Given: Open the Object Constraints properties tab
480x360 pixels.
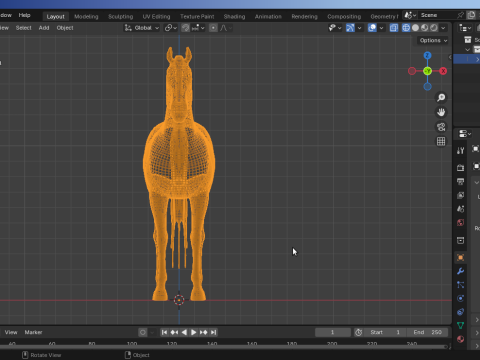Looking at the screenshot, I should [x=460, y=312].
